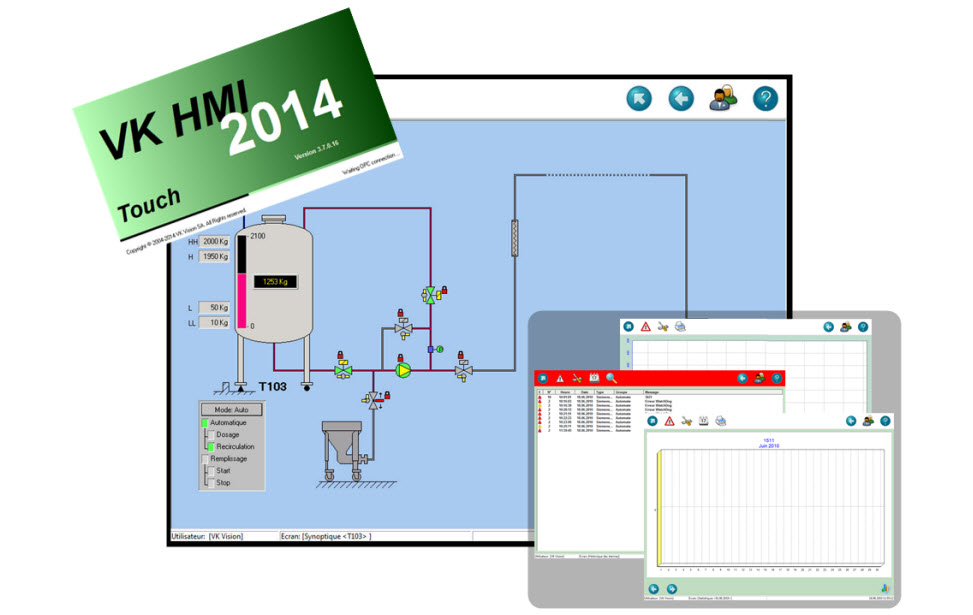Toggle the Stop checkbox
Viewport: 973px width, 615px height.
pos(211,483)
